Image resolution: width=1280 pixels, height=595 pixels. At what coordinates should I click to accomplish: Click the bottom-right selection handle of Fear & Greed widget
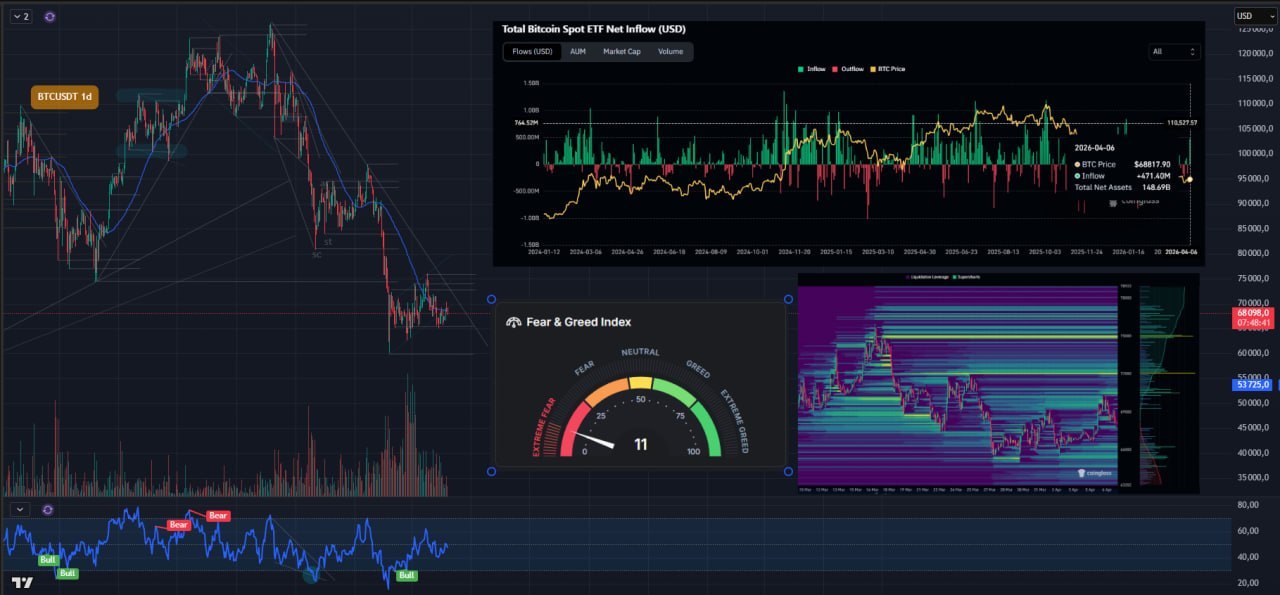(788, 471)
